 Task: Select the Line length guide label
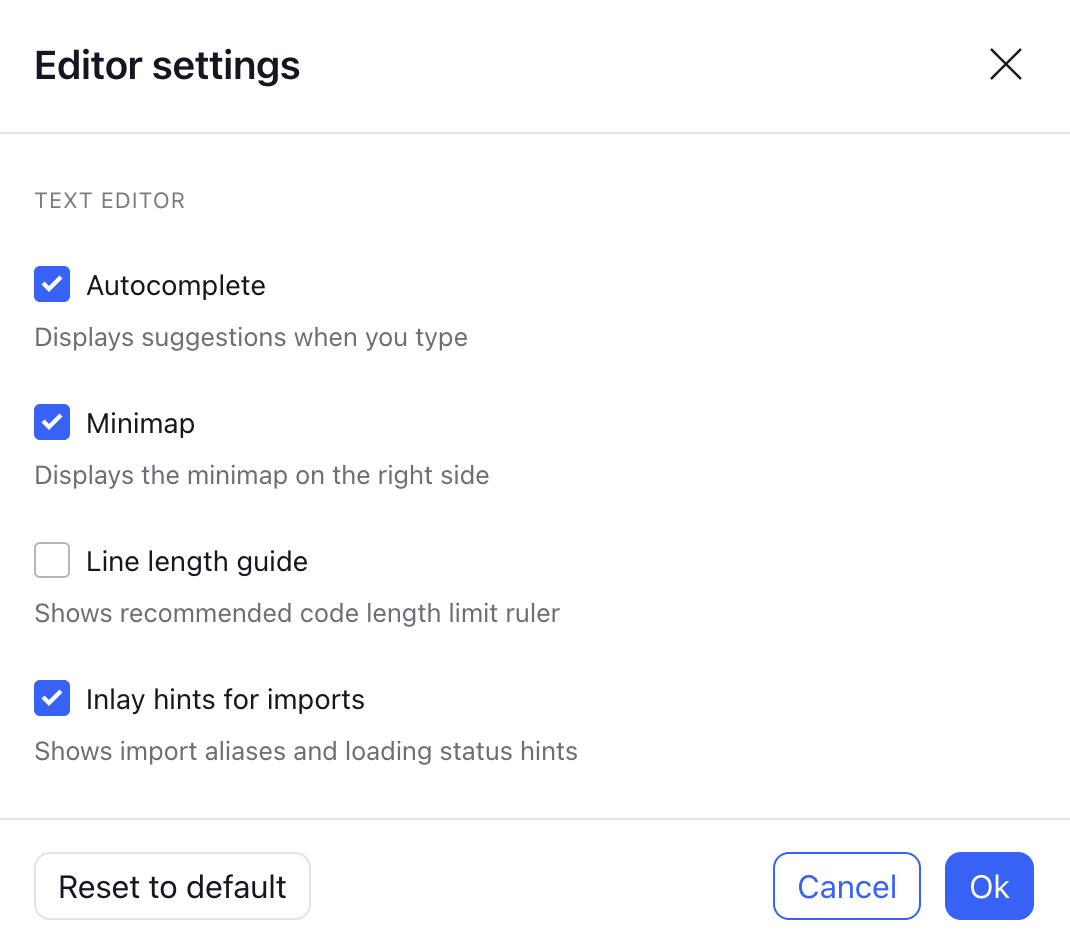197,561
